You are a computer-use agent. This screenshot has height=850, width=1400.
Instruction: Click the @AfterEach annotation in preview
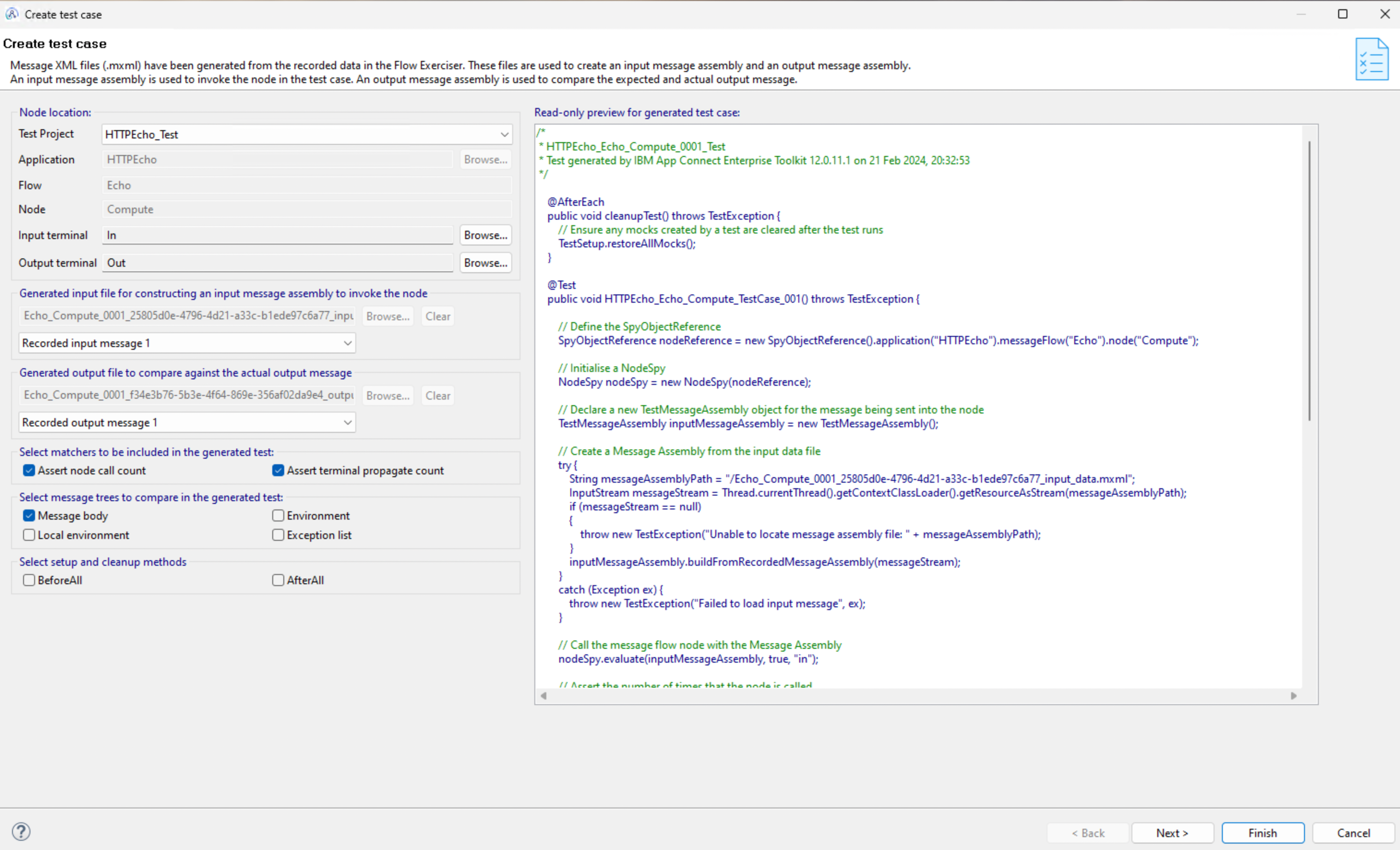click(575, 202)
